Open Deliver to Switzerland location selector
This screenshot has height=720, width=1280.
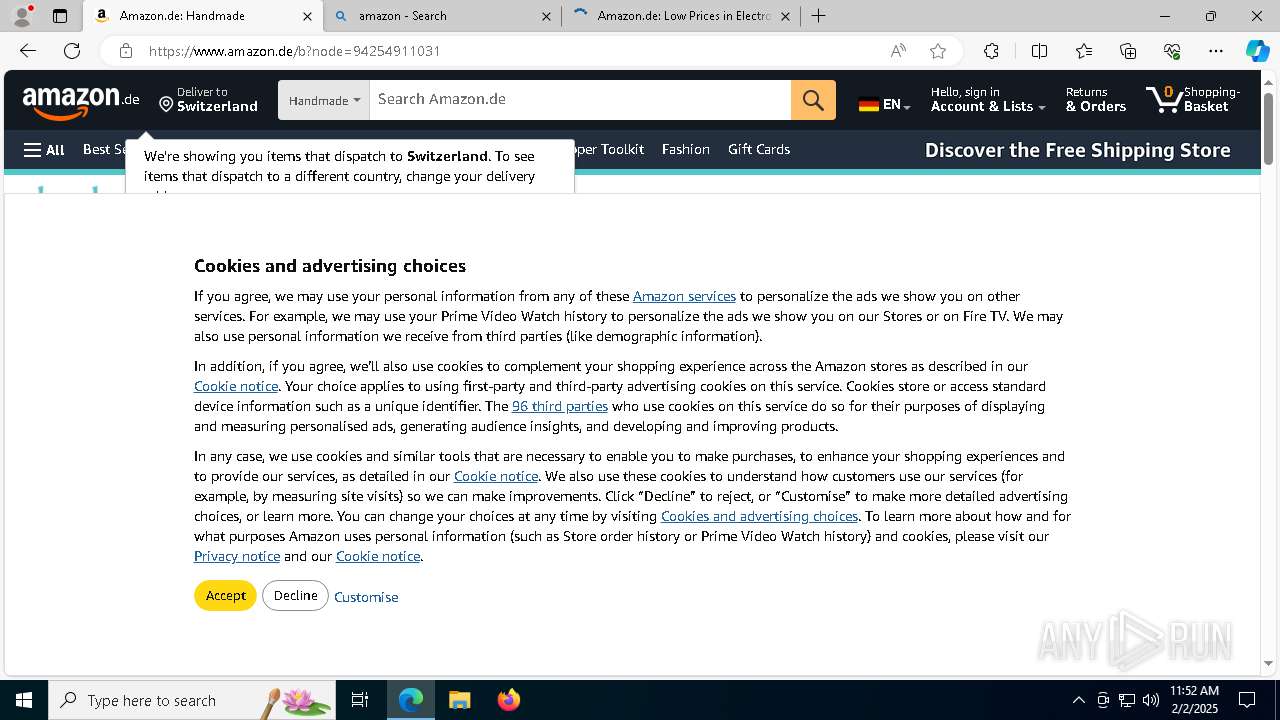click(x=208, y=100)
